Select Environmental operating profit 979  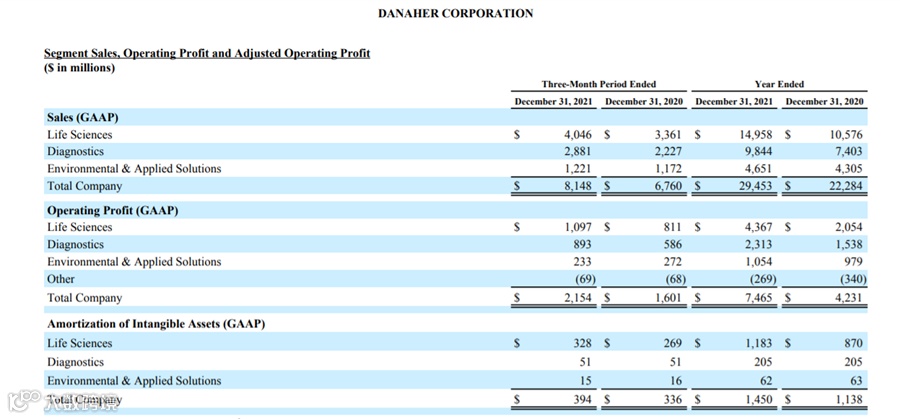[x=853, y=262]
